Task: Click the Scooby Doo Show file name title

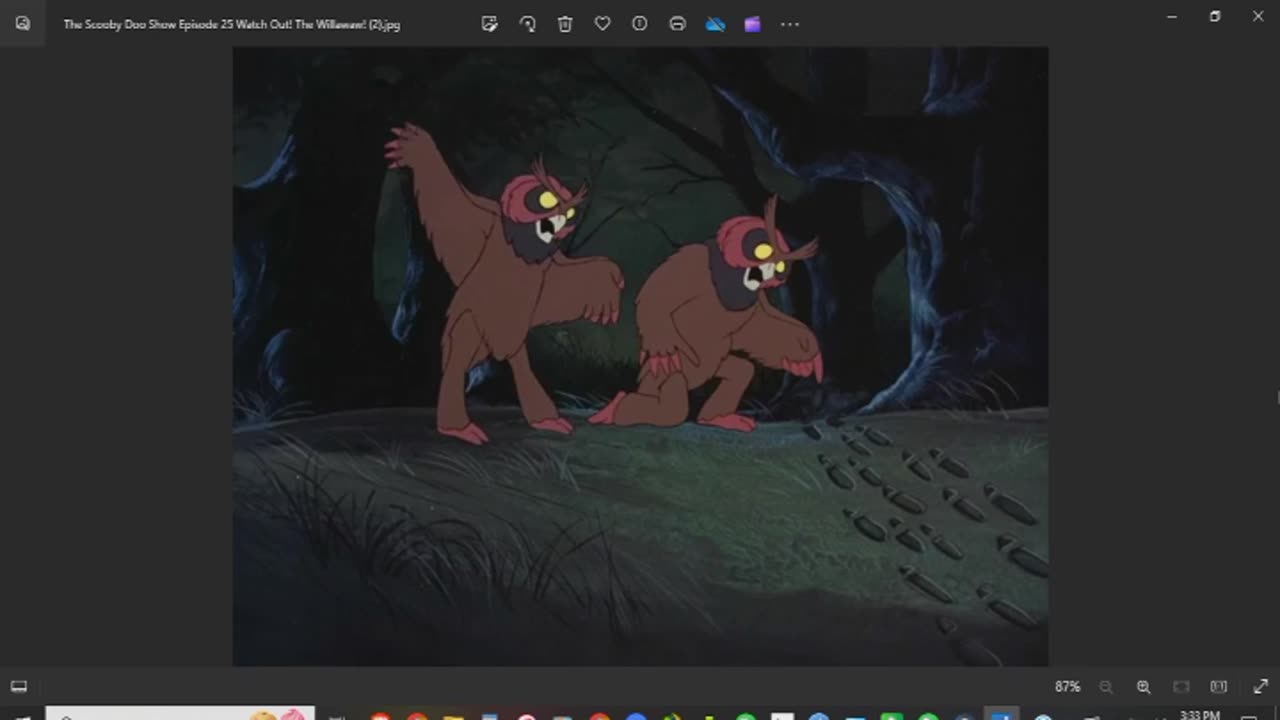Action: [232, 24]
